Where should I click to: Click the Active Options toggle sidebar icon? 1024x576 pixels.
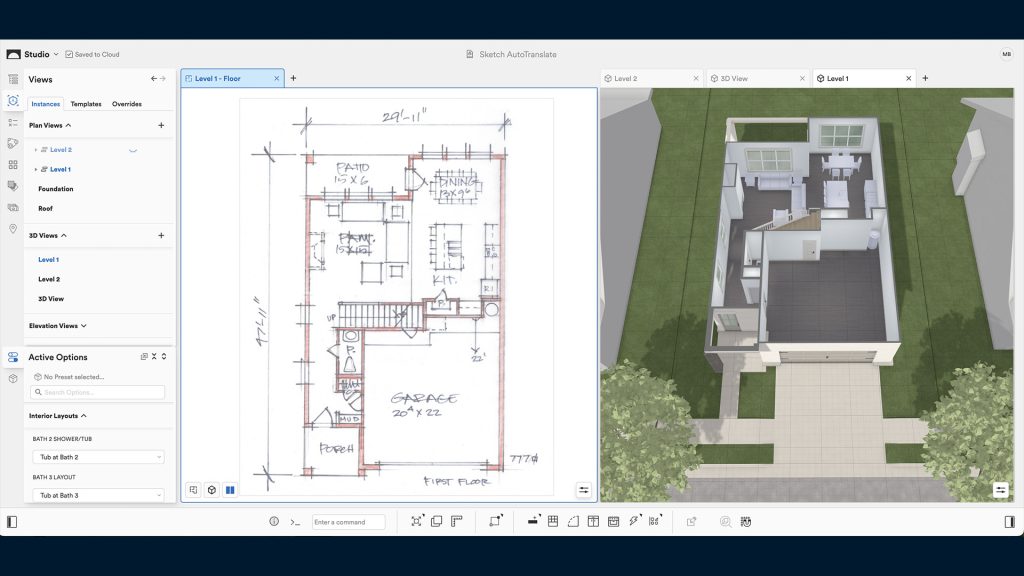click(13, 357)
